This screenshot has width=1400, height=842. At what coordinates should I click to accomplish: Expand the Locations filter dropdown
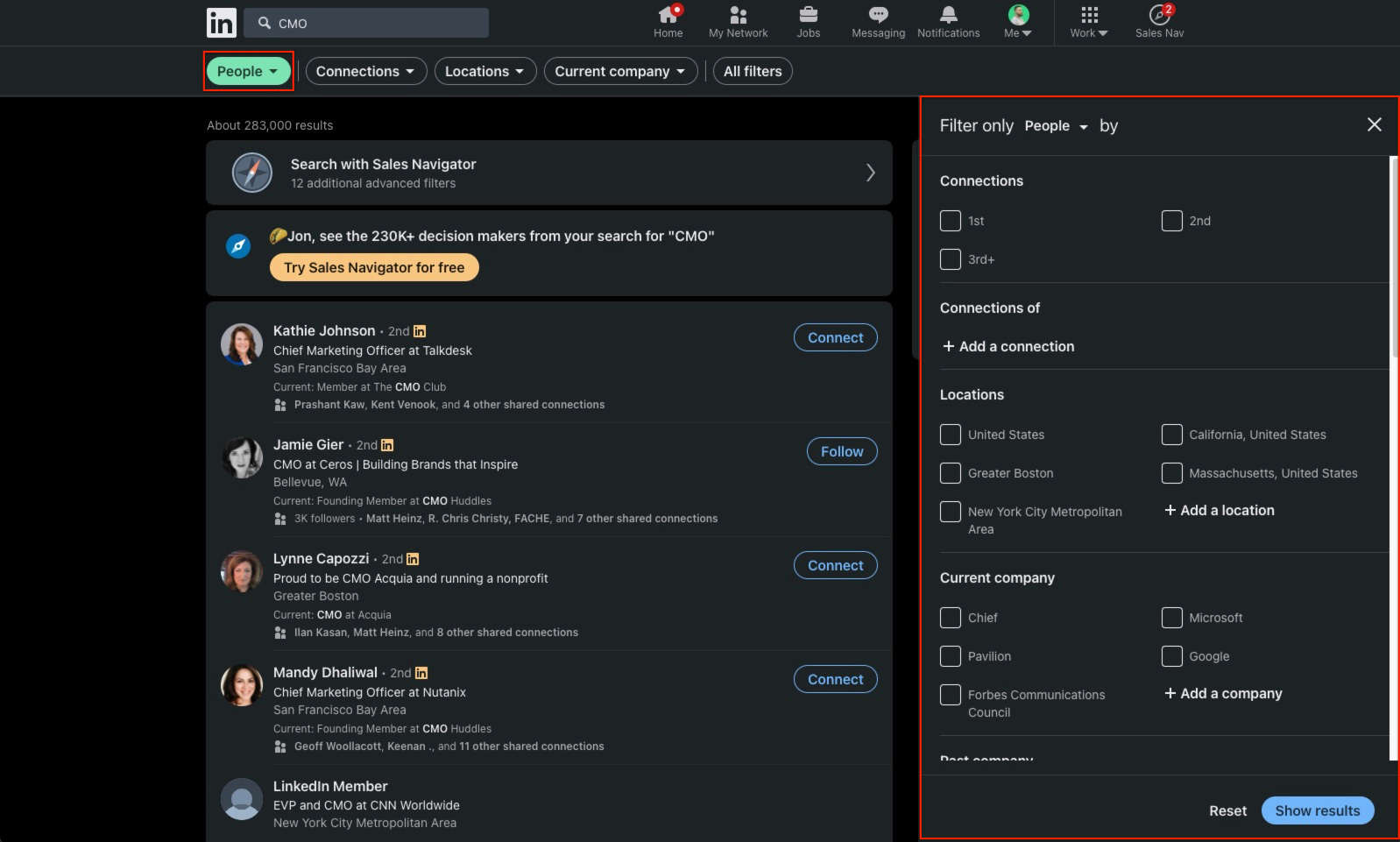485,72
